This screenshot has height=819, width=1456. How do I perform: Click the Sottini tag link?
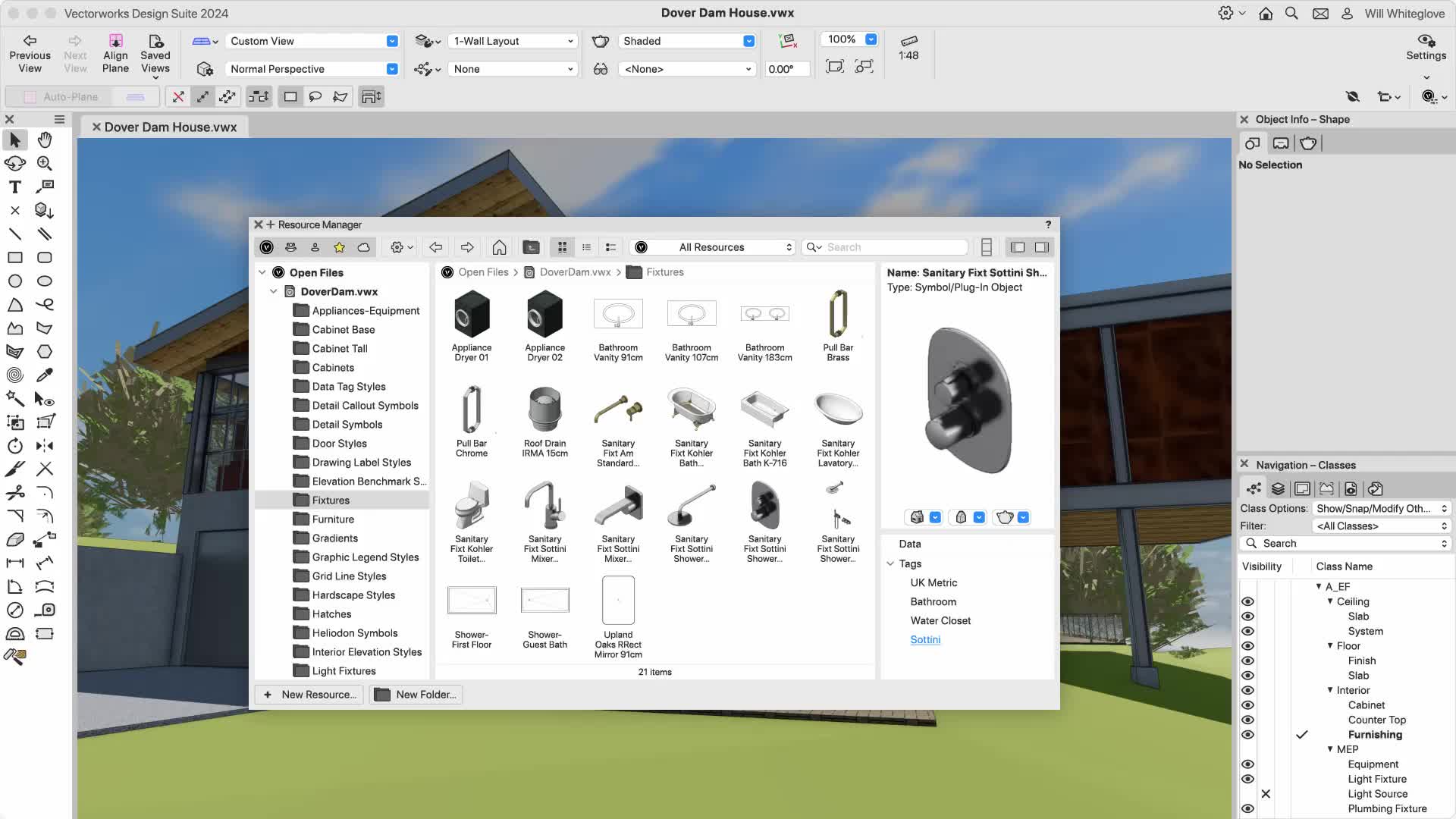point(922,639)
